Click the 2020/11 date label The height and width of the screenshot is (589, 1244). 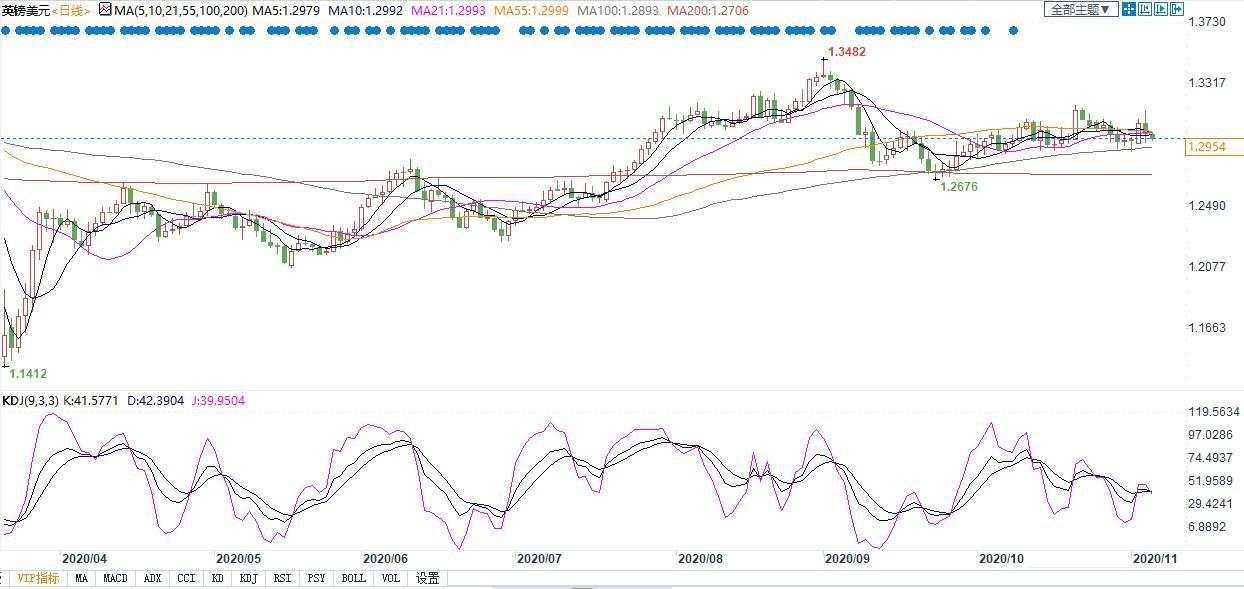click(x=1154, y=559)
